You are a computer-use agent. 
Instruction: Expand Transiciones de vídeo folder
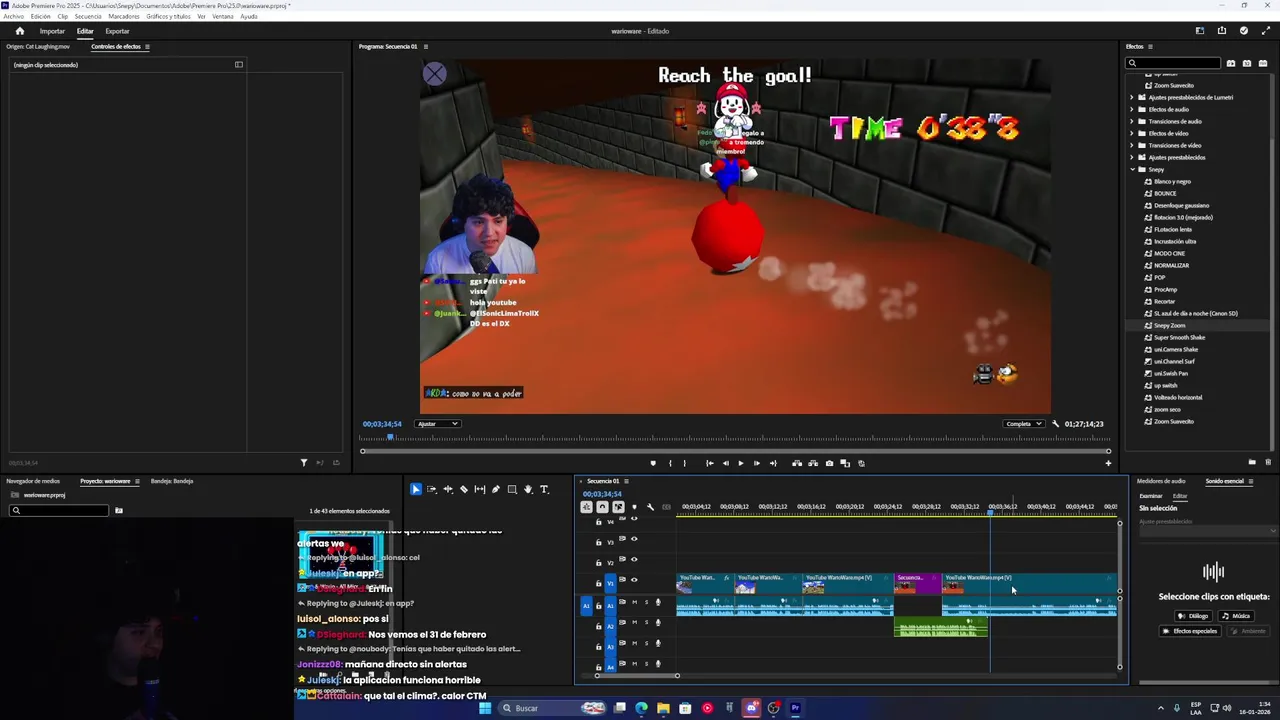1132,146
